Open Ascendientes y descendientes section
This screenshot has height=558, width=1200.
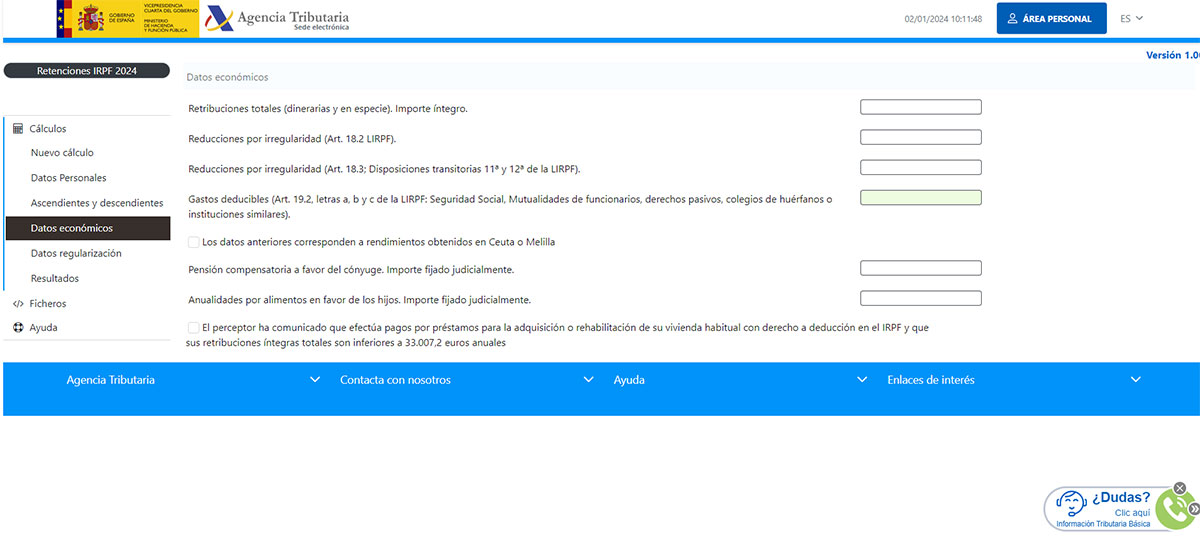96,203
